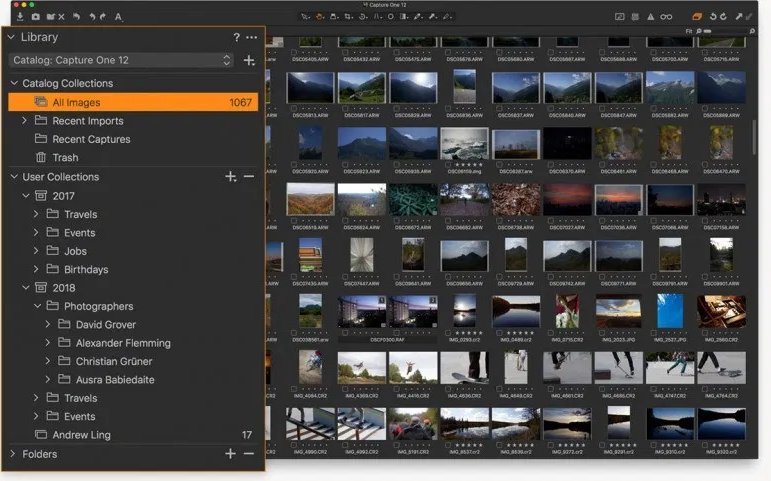Toggle the Grid overlay icon
The width and height of the screenshot is (771, 481).
635,17
